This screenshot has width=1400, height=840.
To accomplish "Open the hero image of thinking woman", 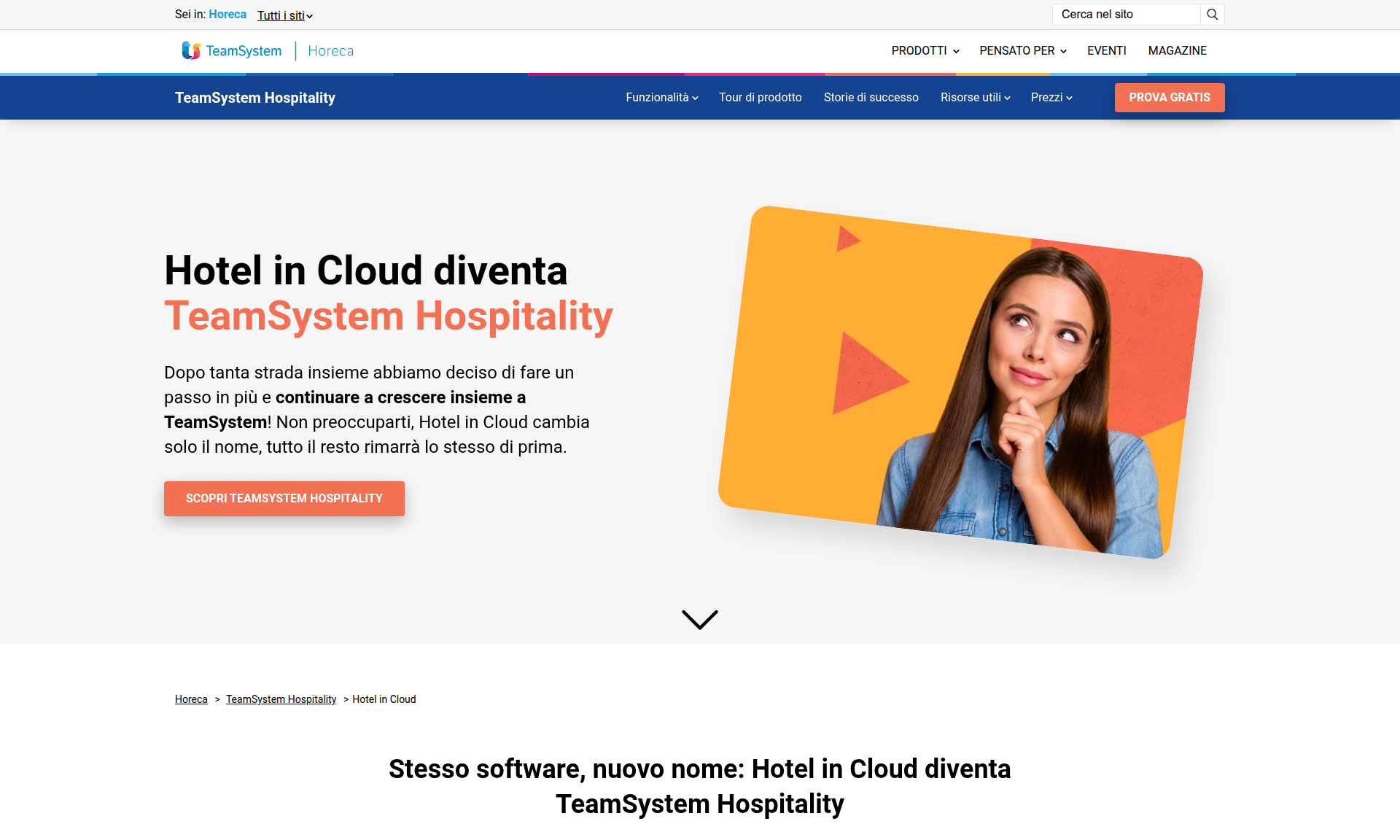I will [960, 382].
